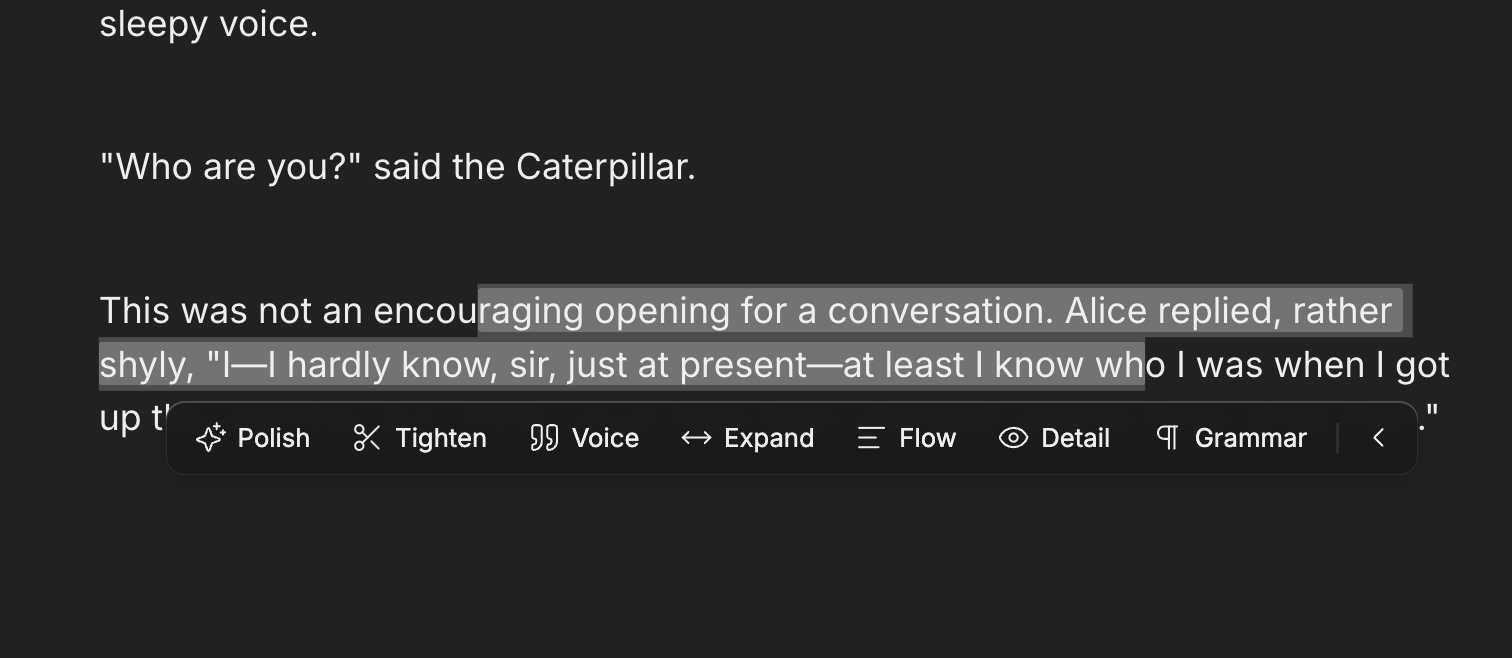Click the Detail eye icon
Image resolution: width=1512 pixels, height=658 pixels.
pos(1013,438)
